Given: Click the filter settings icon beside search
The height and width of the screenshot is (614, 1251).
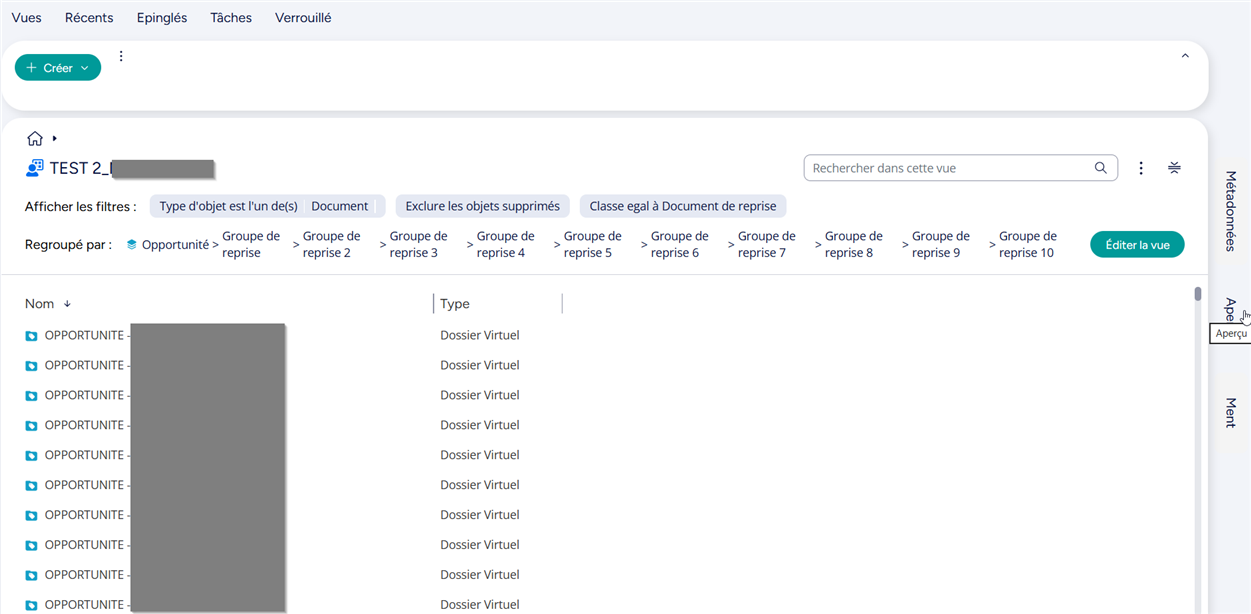Looking at the screenshot, I should pos(1174,168).
